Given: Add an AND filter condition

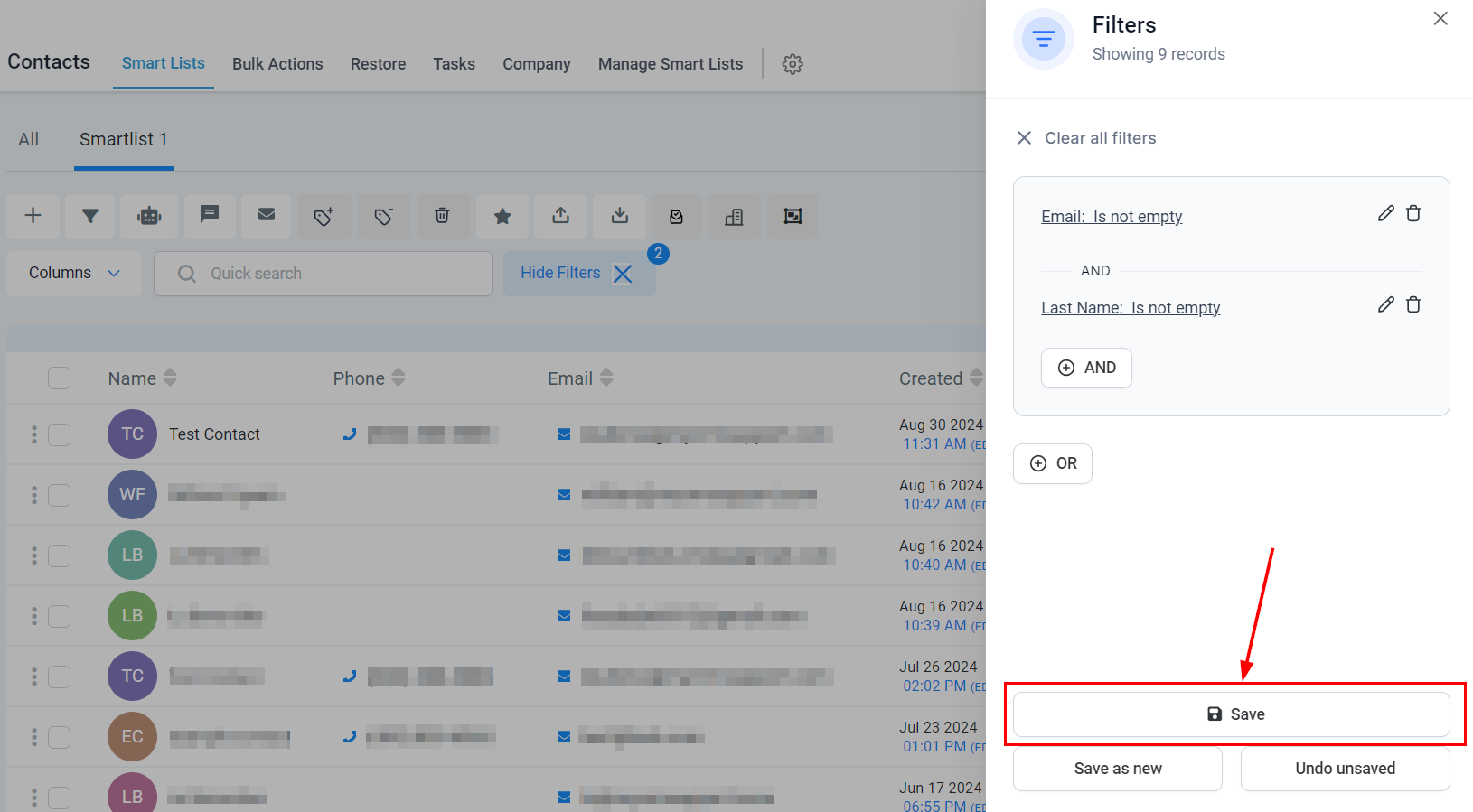Looking at the screenshot, I should pos(1086,368).
